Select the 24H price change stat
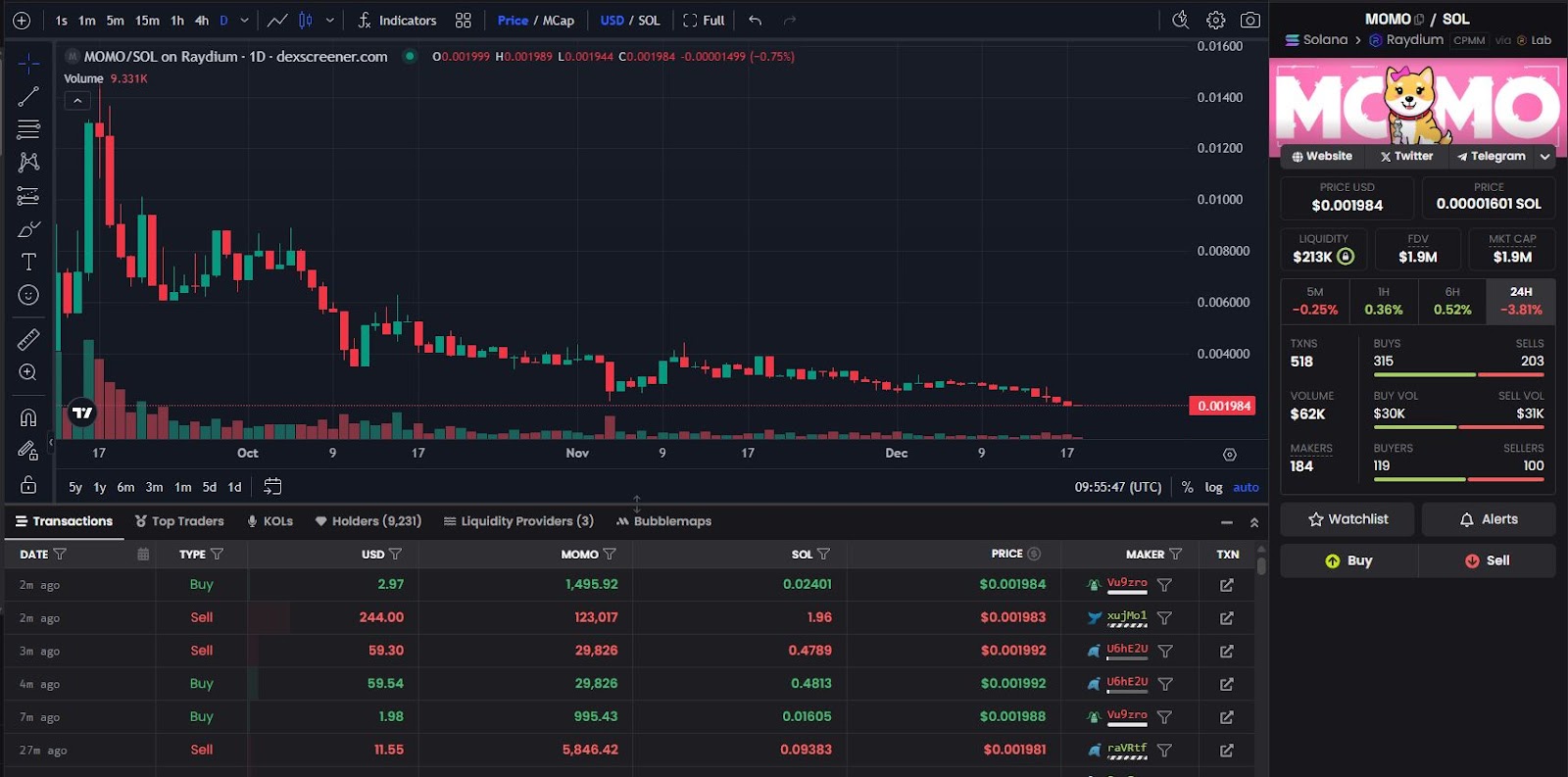 (x=1520, y=301)
